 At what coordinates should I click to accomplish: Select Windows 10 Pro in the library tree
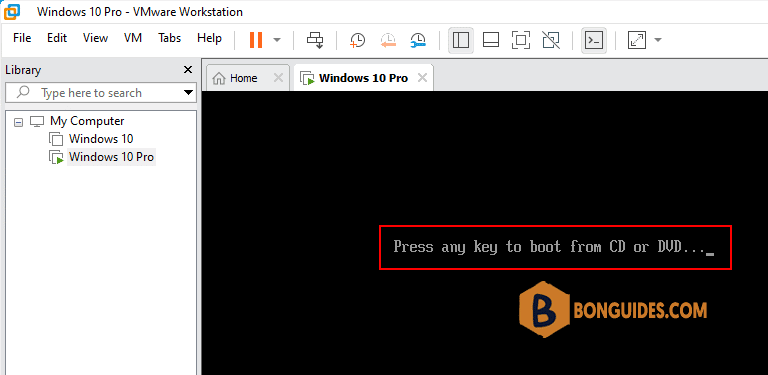111,157
